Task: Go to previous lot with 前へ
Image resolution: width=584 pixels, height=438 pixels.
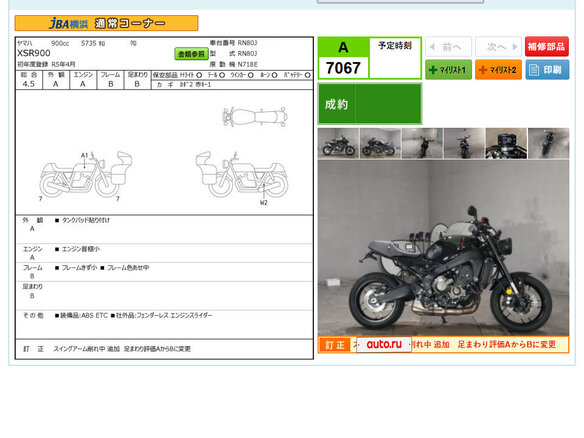Action: (448, 47)
